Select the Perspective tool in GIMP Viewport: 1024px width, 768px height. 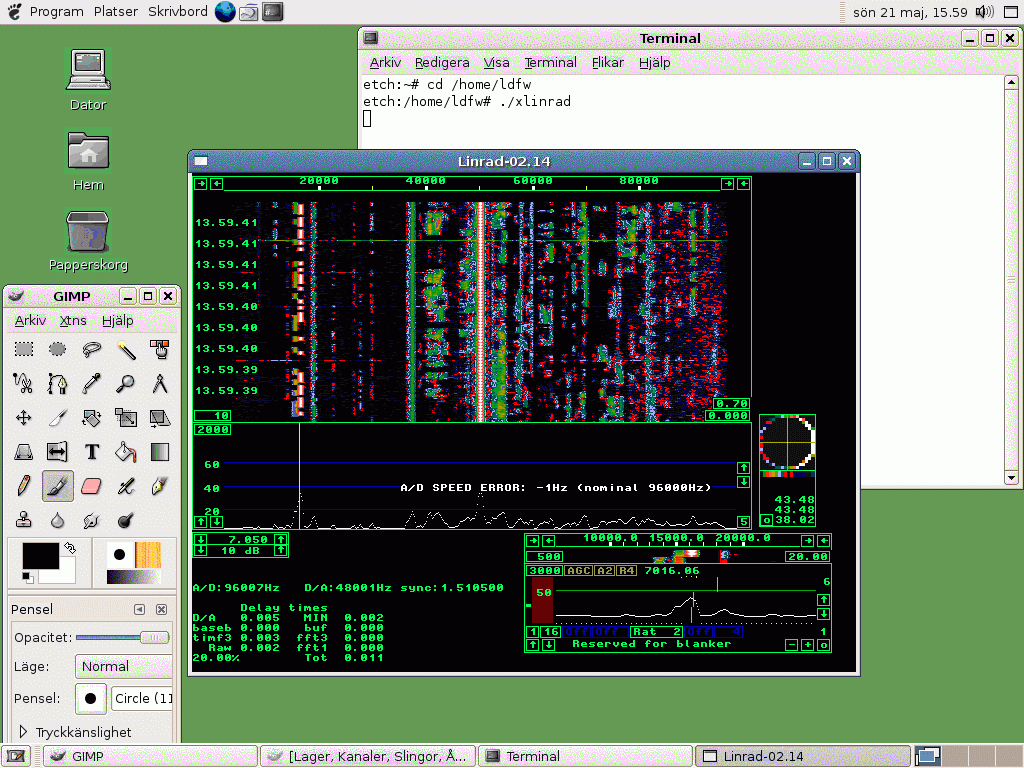coord(24,452)
